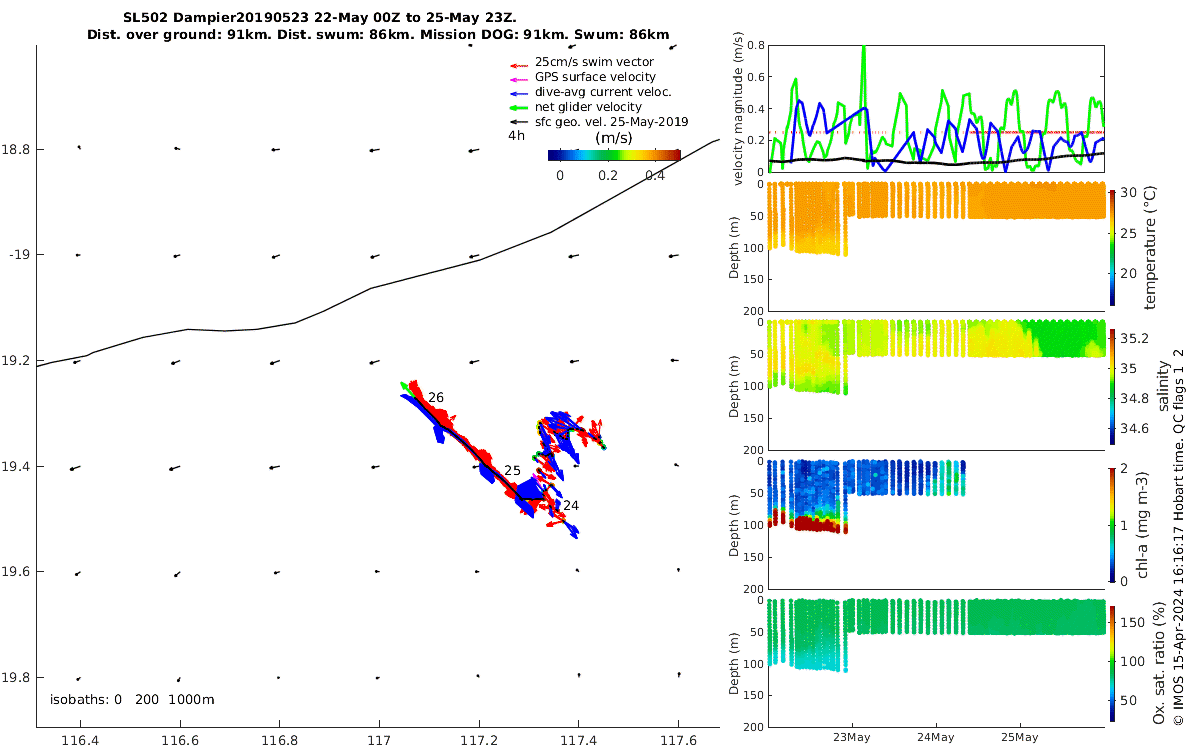Image resolution: width=1200 pixels, height=750 pixels.
Task: Click the '35.2' tick on the salinity colorbar
Action: pyautogui.click(x=1136, y=338)
